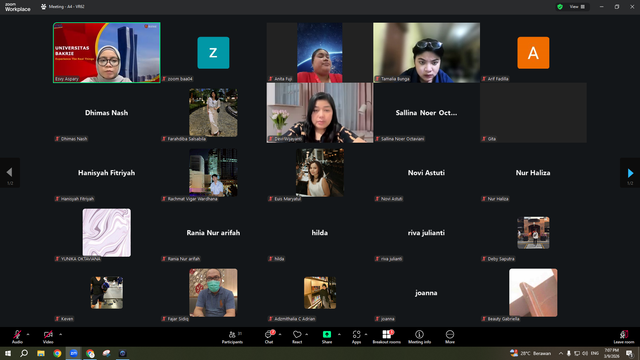Image resolution: width=640 pixels, height=360 pixels.
Task: Select Nur Haliza's participant tile
Action: click(x=533, y=173)
